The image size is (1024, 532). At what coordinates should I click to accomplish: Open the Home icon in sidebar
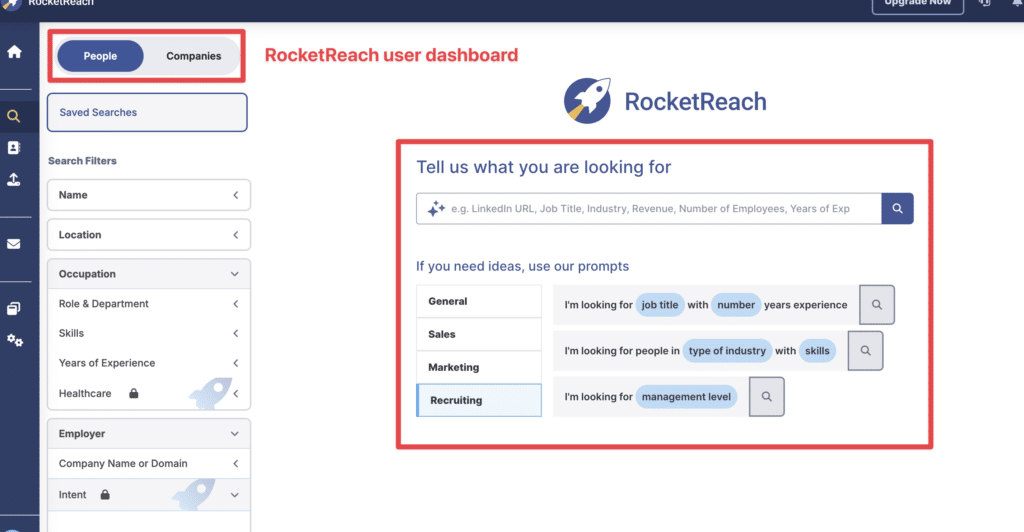(x=14, y=52)
